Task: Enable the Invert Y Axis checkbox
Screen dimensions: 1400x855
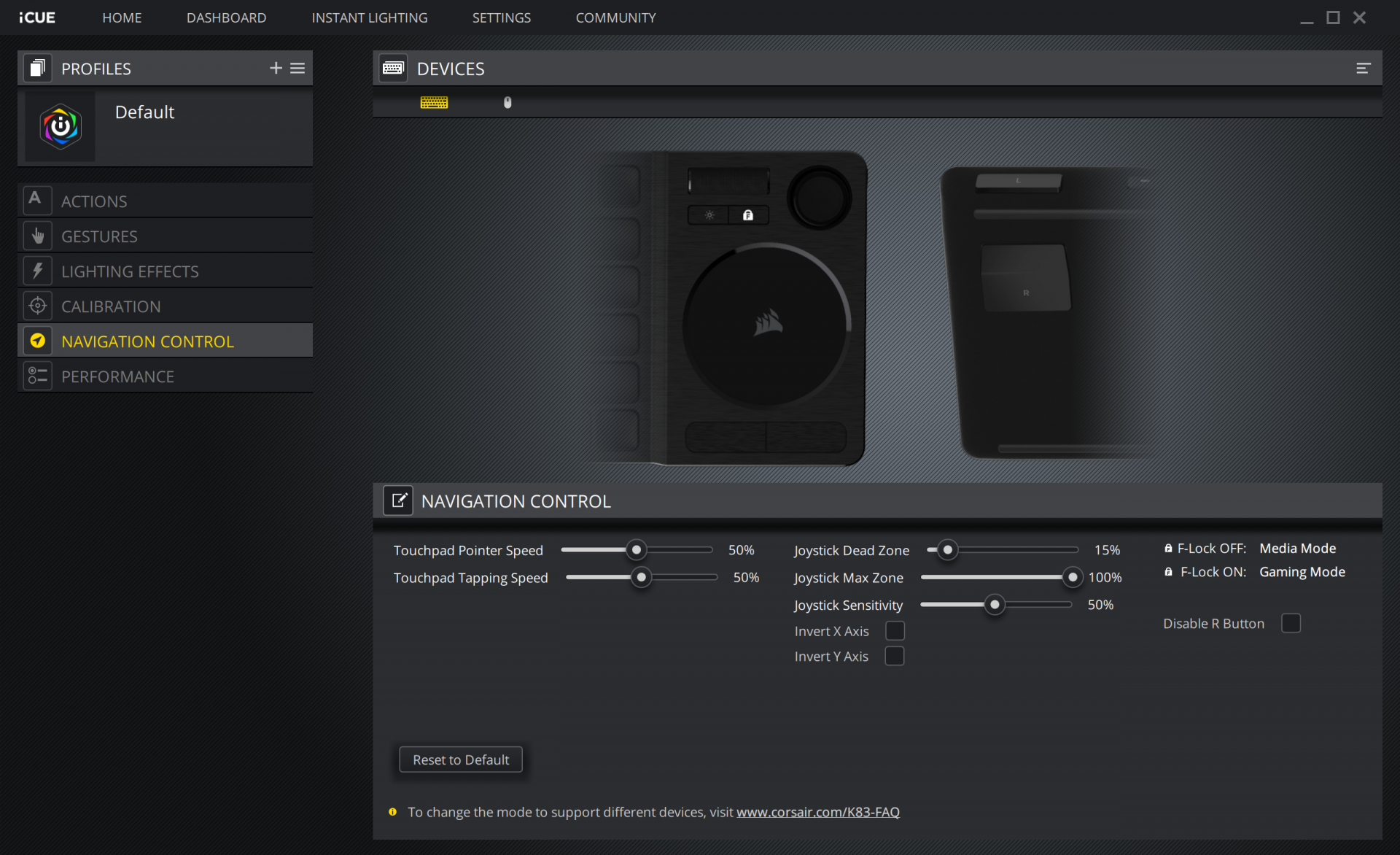Action: (895, 657)
